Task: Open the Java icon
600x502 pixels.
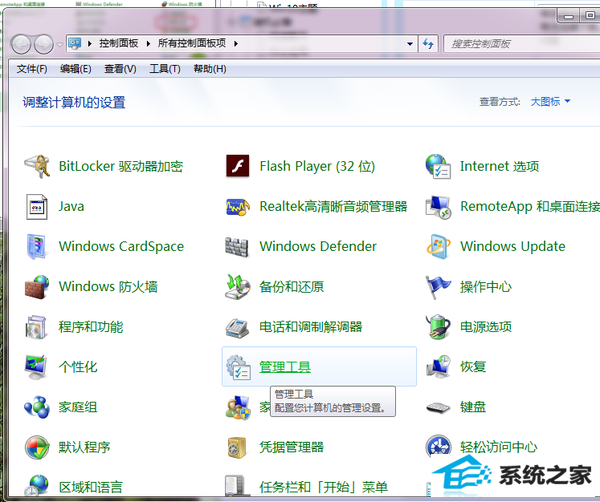Action: pos(37,207)
